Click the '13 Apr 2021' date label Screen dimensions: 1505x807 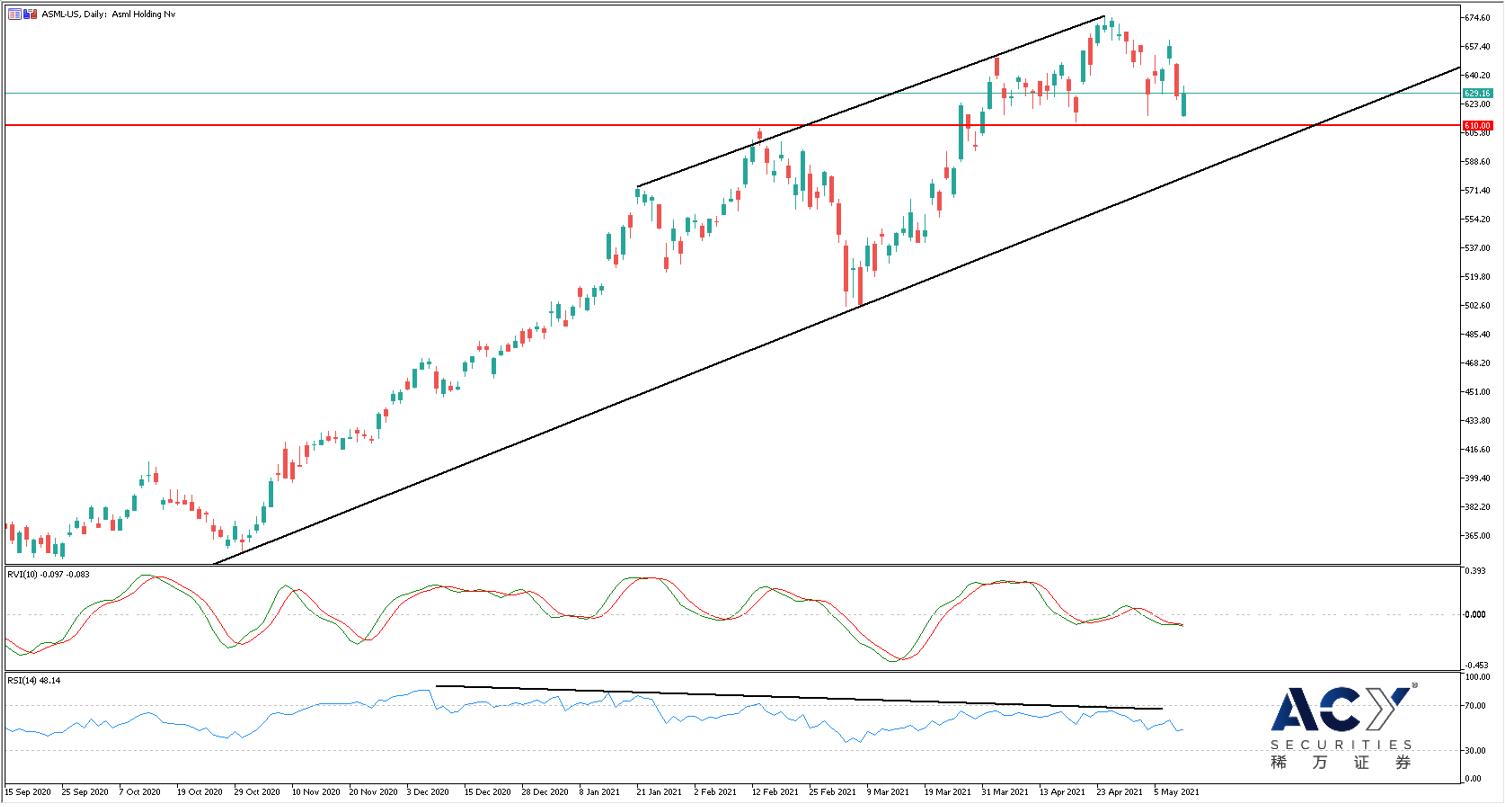pyautogui.click(x=1062, y=791)
